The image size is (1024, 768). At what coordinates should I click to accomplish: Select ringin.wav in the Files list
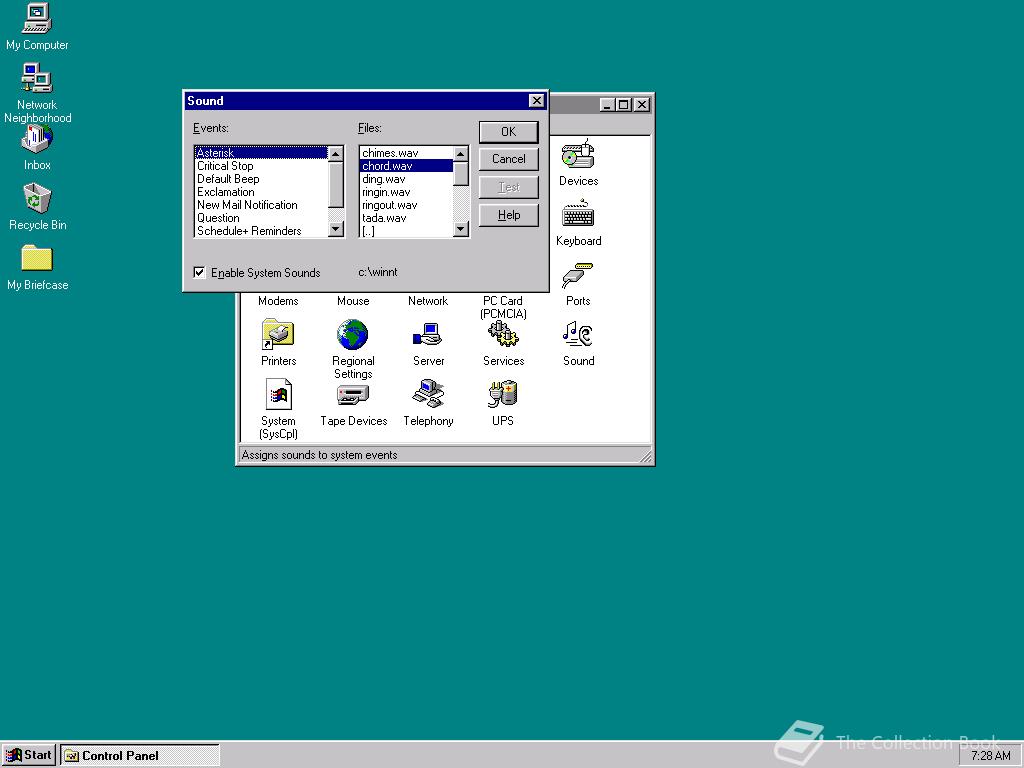coord(406,192)
